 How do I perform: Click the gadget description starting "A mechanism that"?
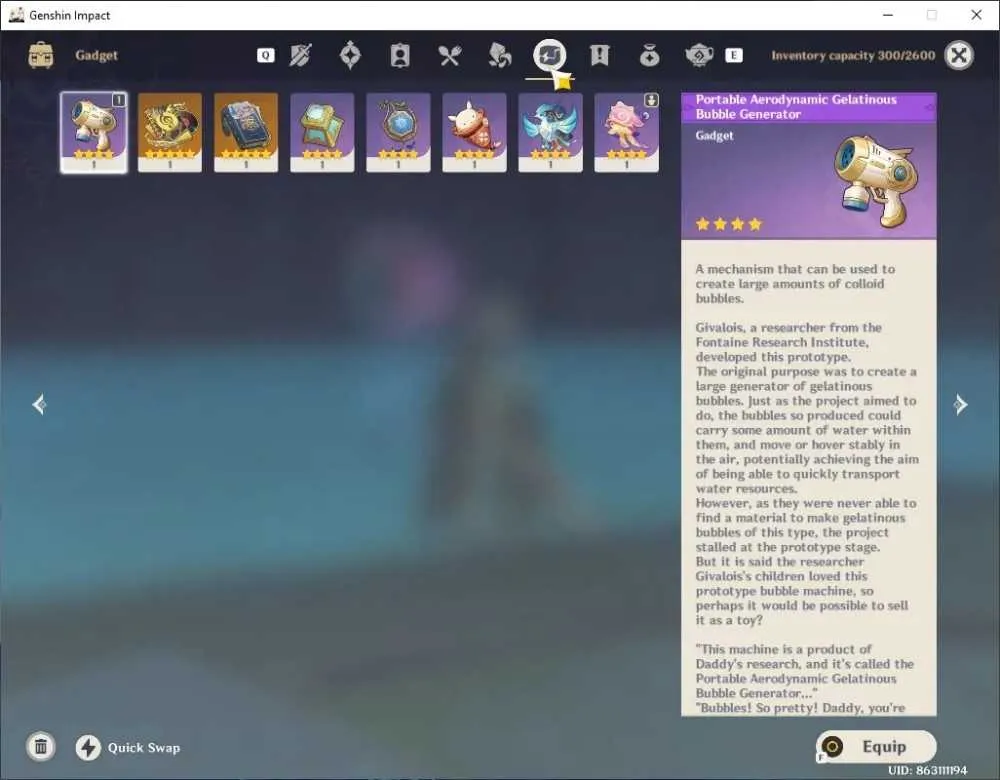click(795, 283)
